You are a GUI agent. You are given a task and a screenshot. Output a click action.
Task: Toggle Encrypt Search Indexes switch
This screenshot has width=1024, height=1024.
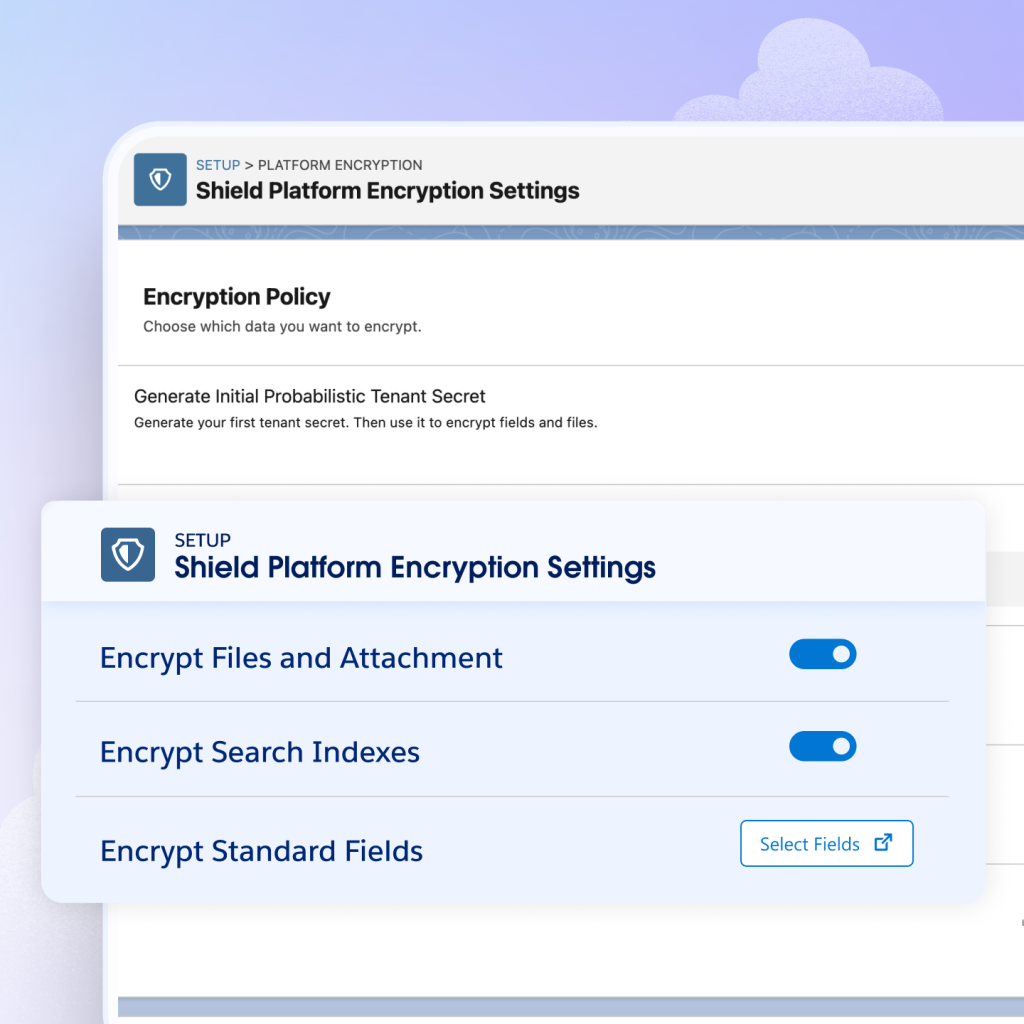(822, 746)
